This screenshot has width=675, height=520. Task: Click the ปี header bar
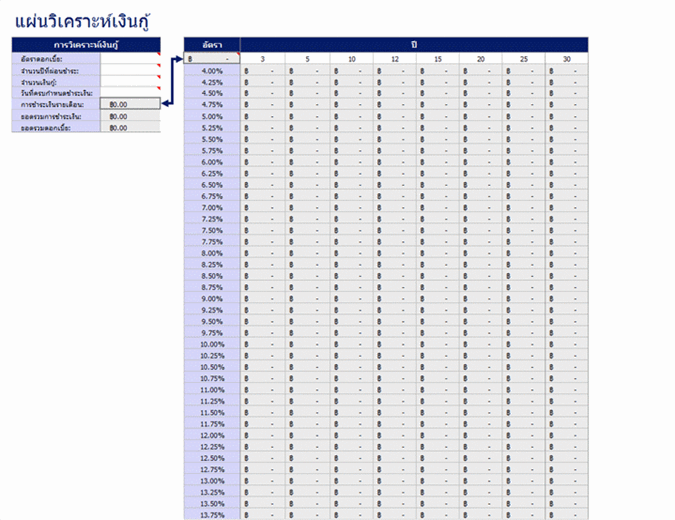pyautogui.click(x=414, y=45)
